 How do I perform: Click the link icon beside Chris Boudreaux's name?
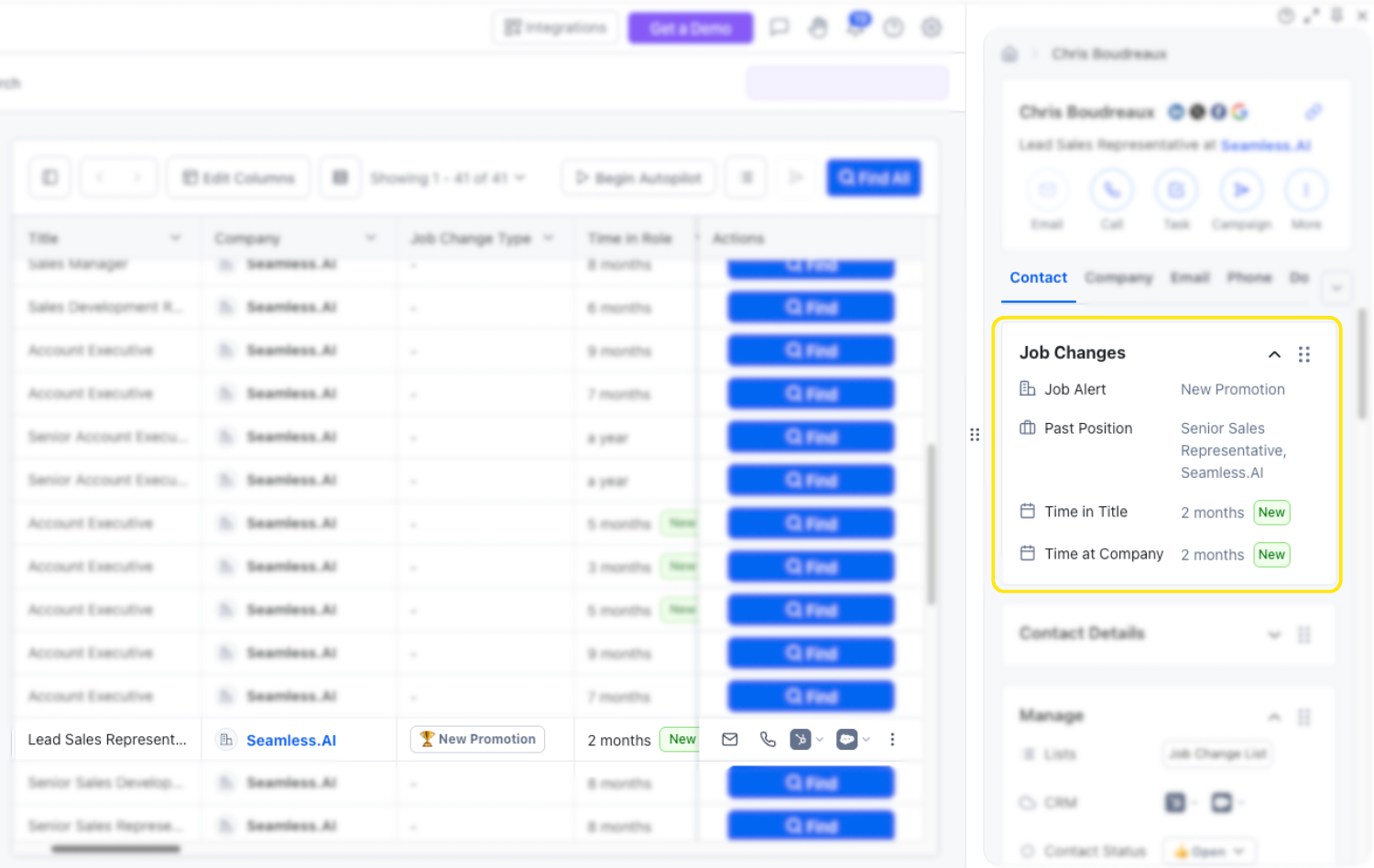click(1314, 111)
